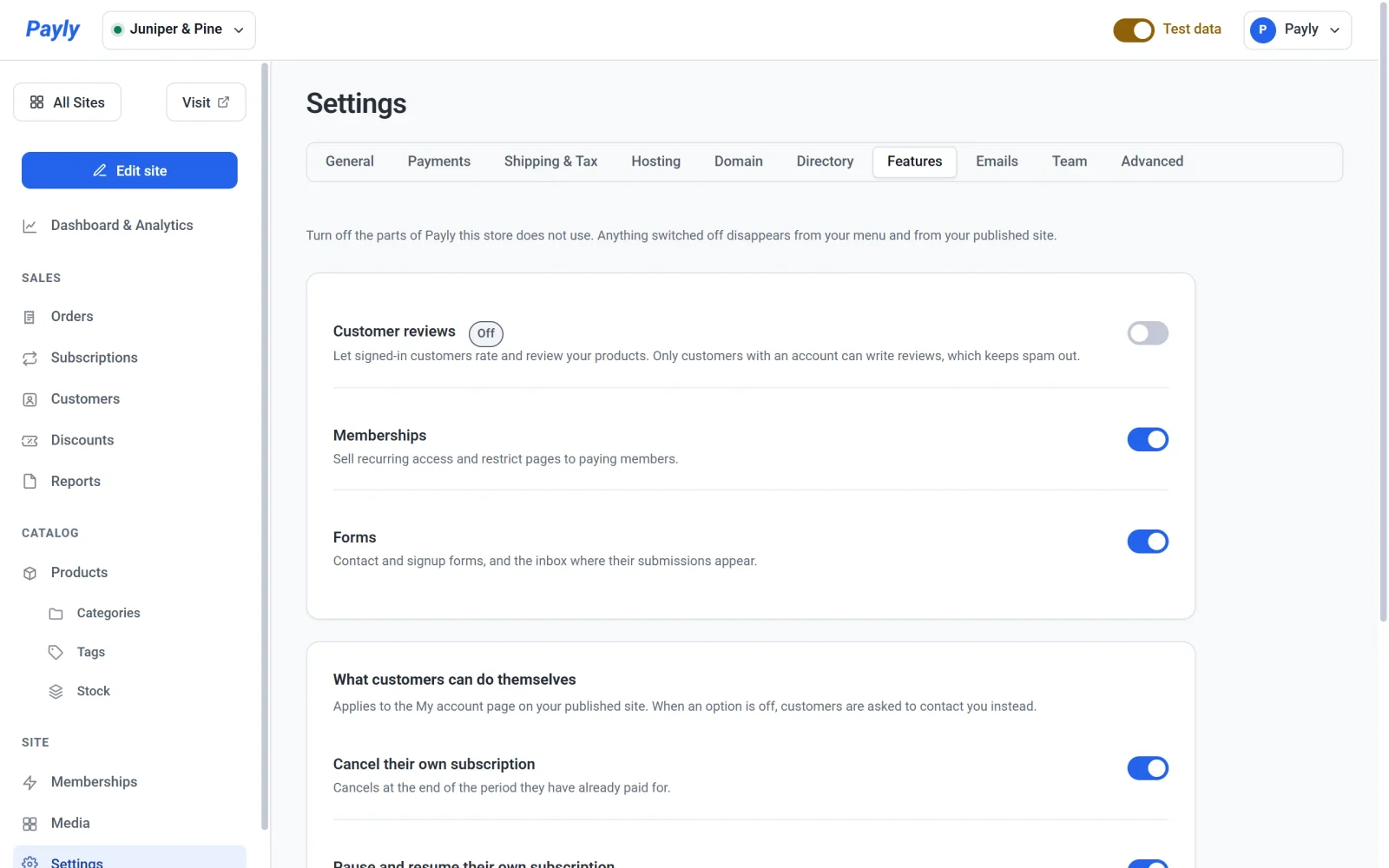Click the Tags label icon
The width and height of the screenshot is (1389, 868).
tap(56, 652)
